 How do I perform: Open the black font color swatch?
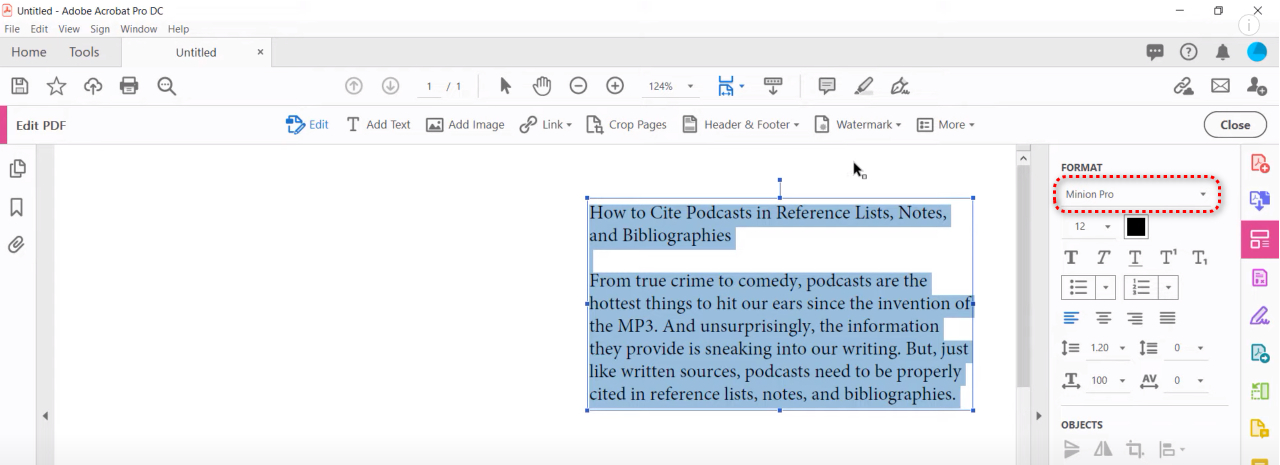point(1136,227)
